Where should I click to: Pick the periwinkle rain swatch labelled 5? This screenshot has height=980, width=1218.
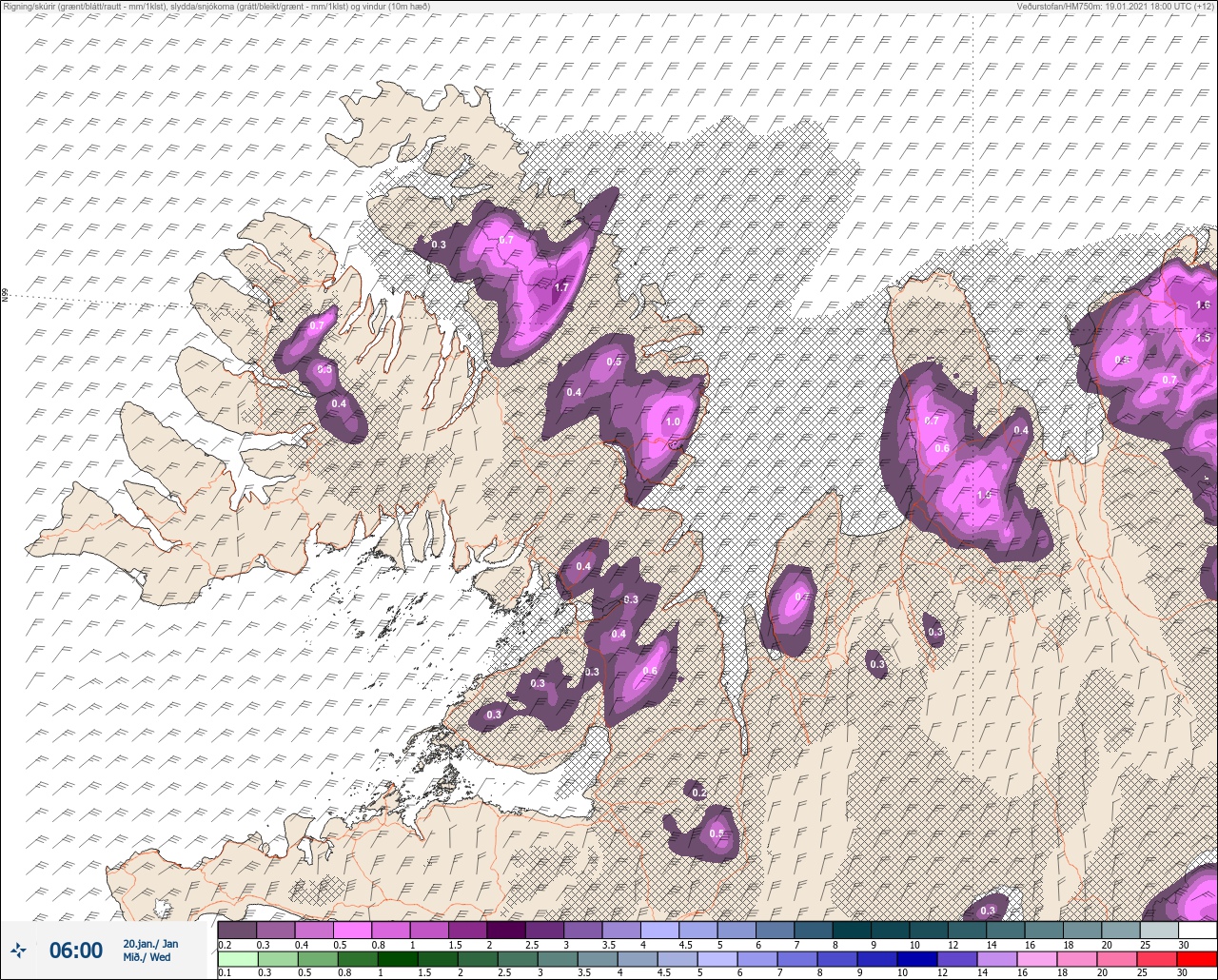[x=717, y=959]
